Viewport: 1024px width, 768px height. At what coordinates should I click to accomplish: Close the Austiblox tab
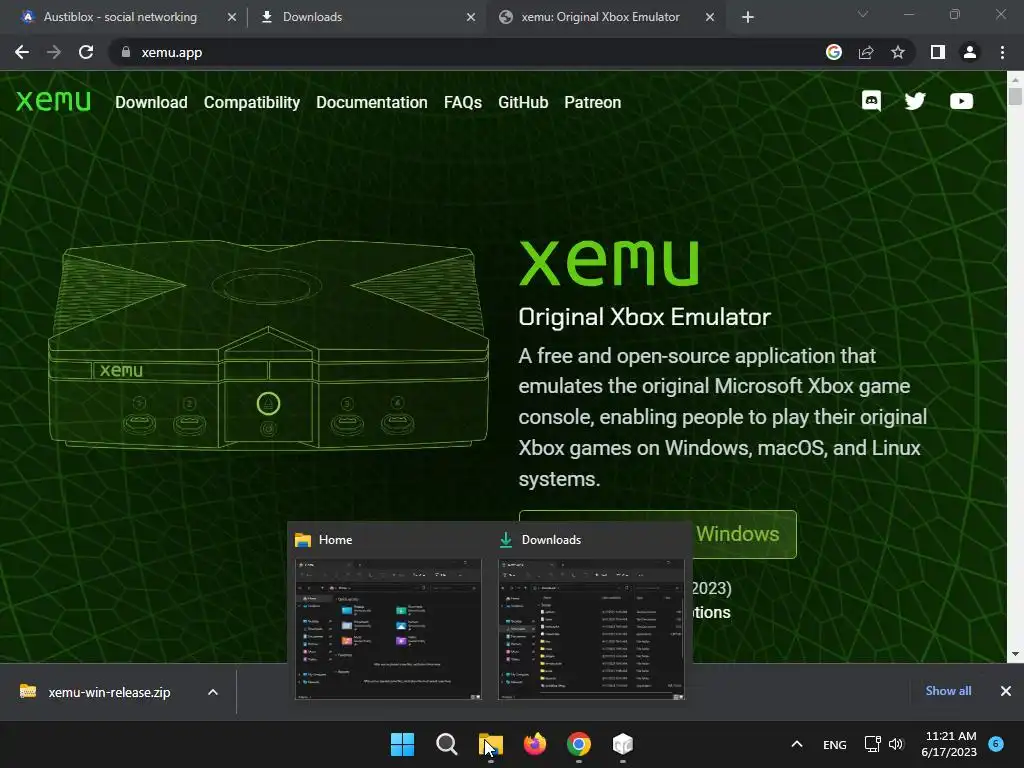point(232,17)
